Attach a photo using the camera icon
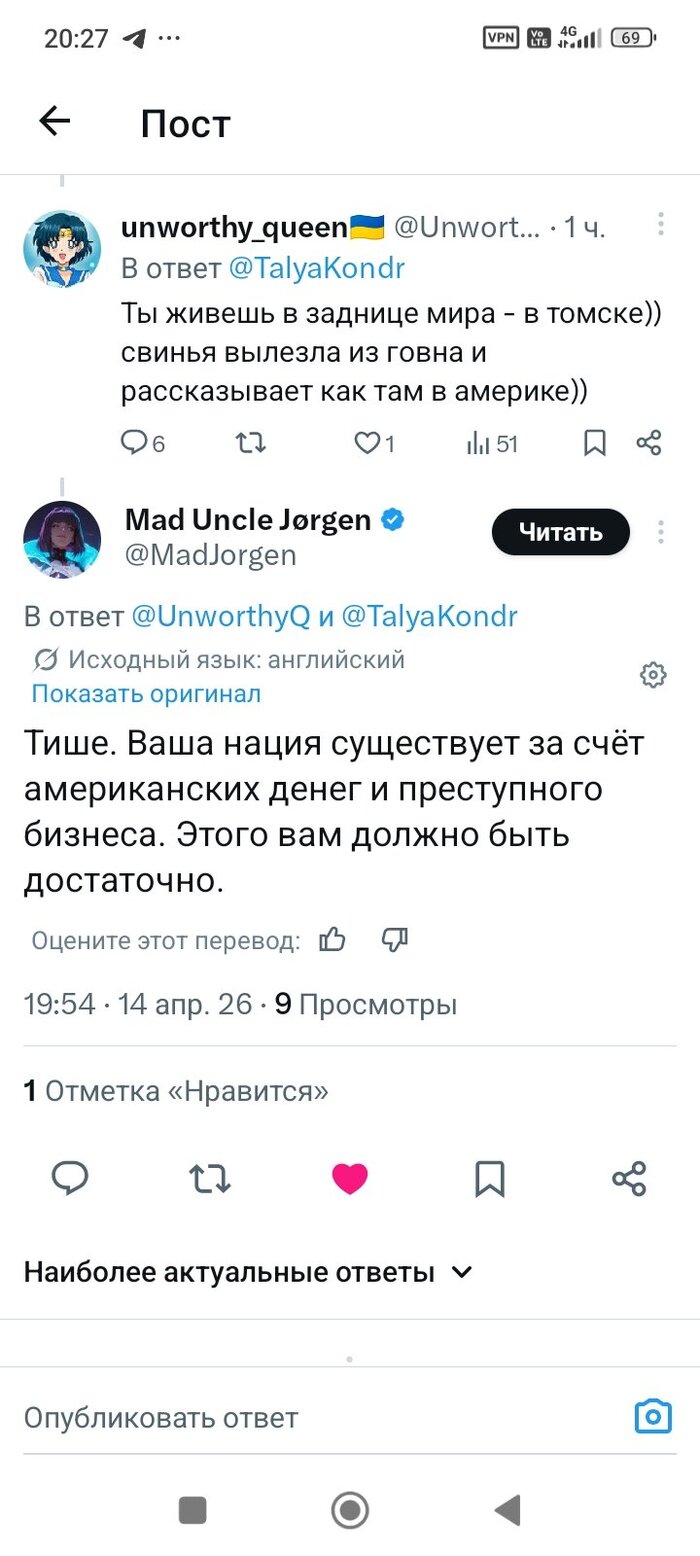 653,1417
